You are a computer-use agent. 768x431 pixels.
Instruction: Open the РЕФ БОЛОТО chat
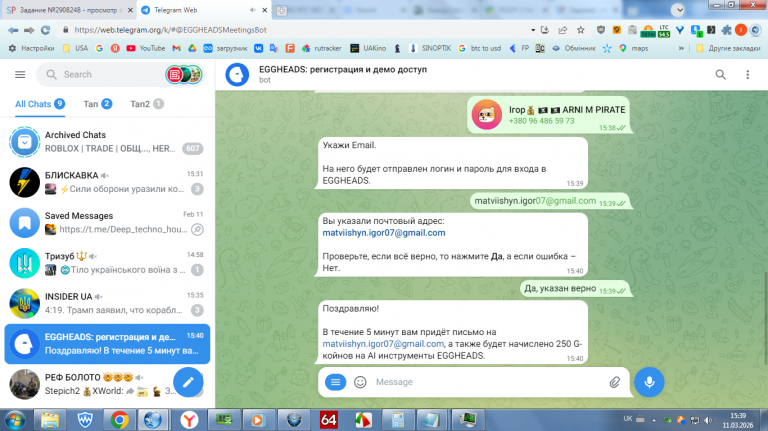coord(107,384)
